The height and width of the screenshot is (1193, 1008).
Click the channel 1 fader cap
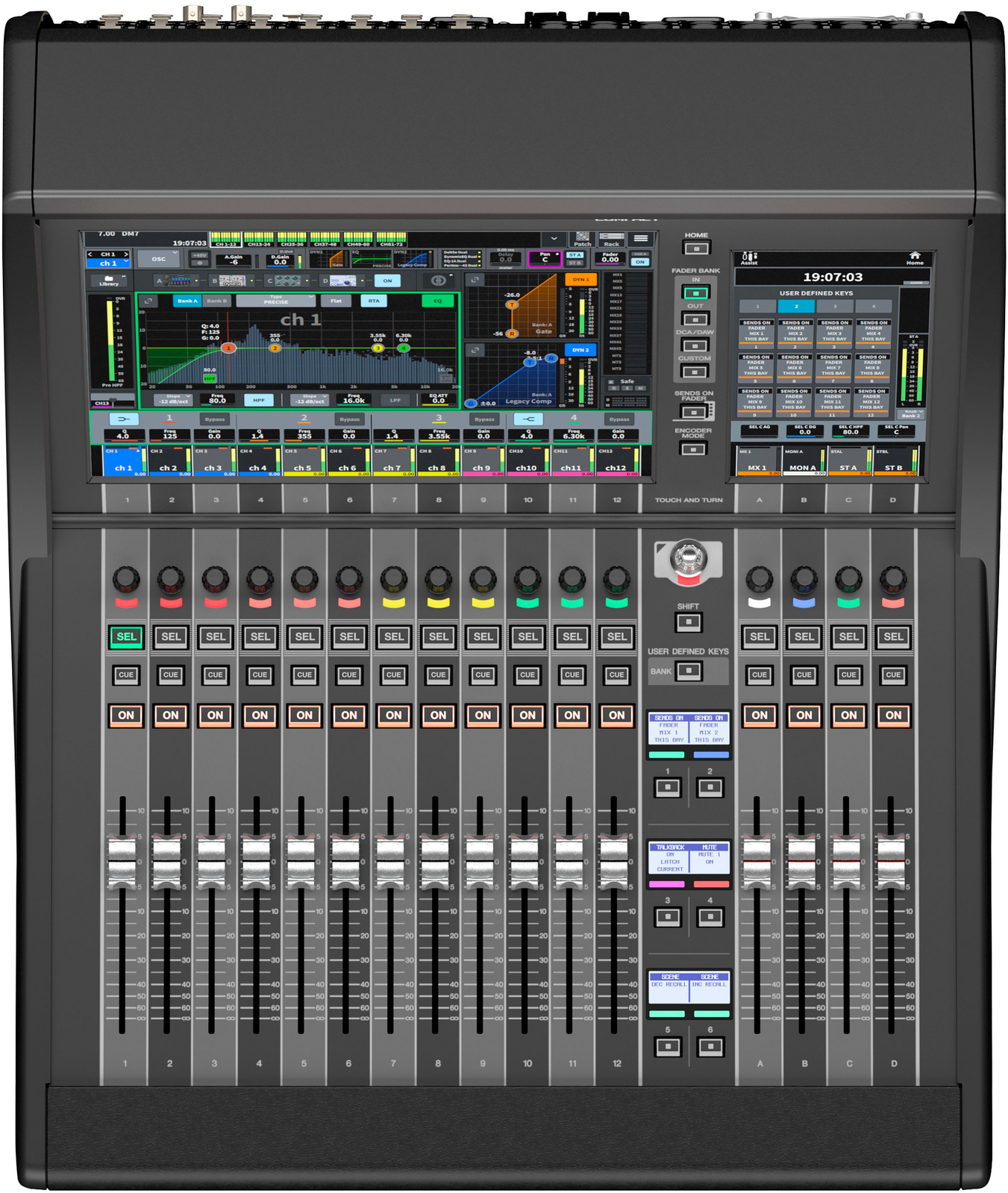click(122, 862)
